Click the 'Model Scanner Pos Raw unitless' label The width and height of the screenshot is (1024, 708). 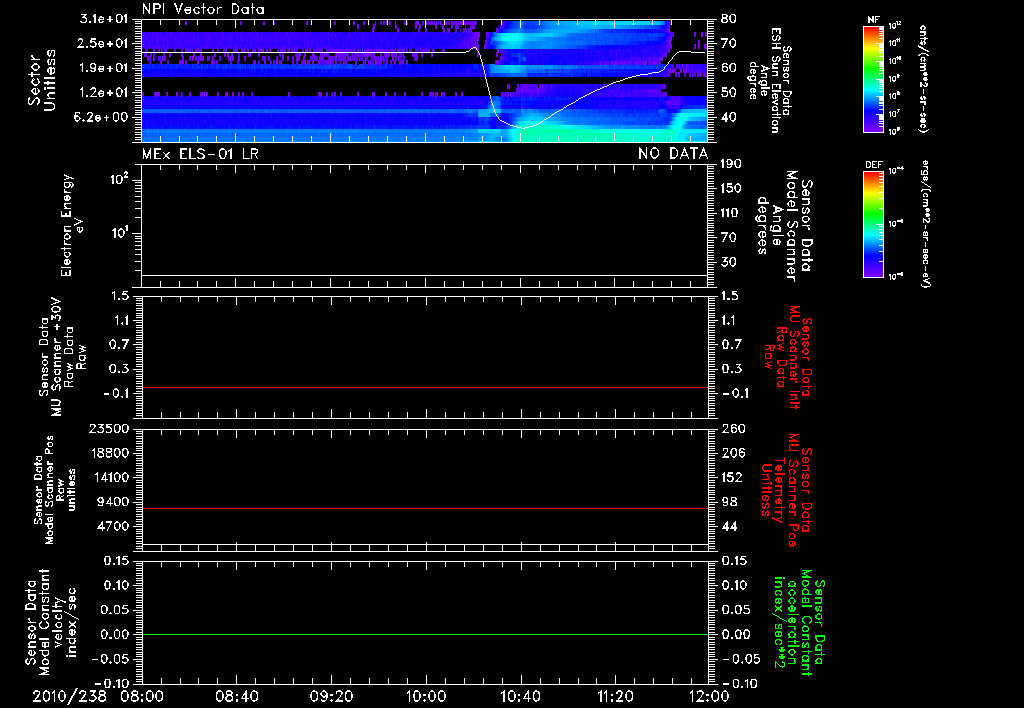(55, 490)
